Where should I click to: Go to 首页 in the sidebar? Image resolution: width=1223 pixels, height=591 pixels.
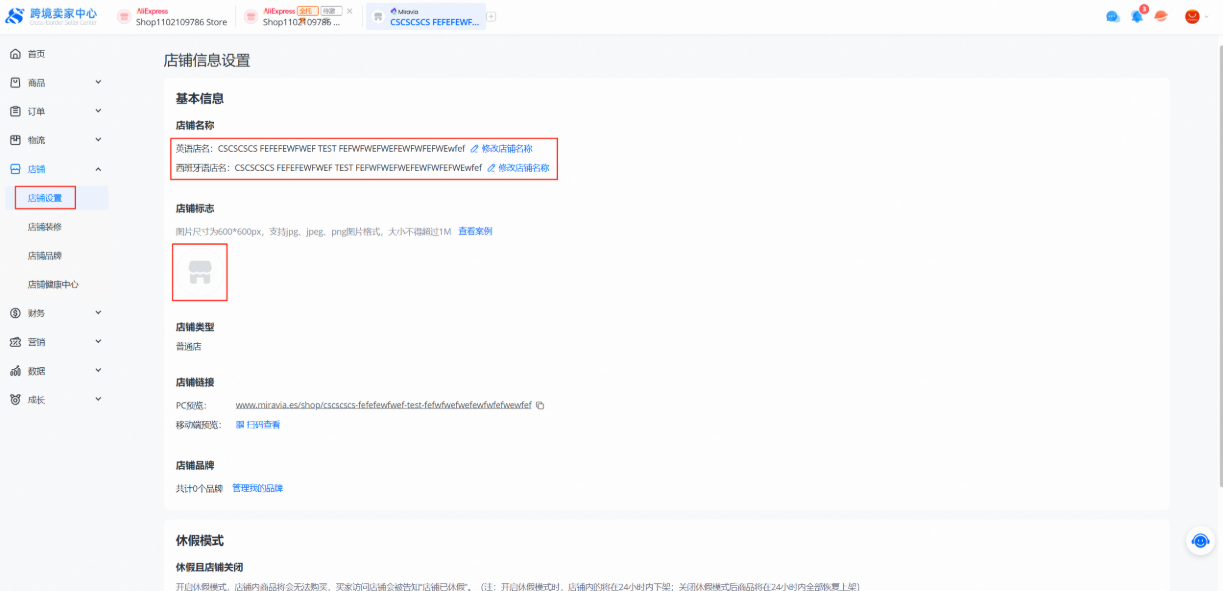[x=36, y=54]
